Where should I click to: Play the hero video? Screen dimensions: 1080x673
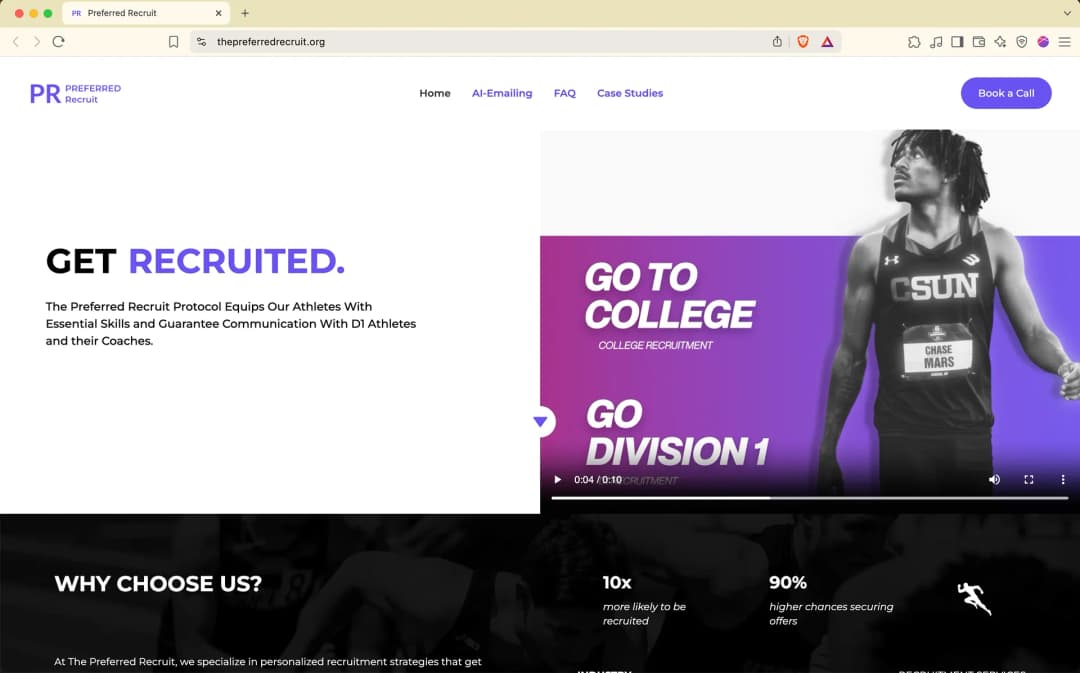click(x=558, y=479)
